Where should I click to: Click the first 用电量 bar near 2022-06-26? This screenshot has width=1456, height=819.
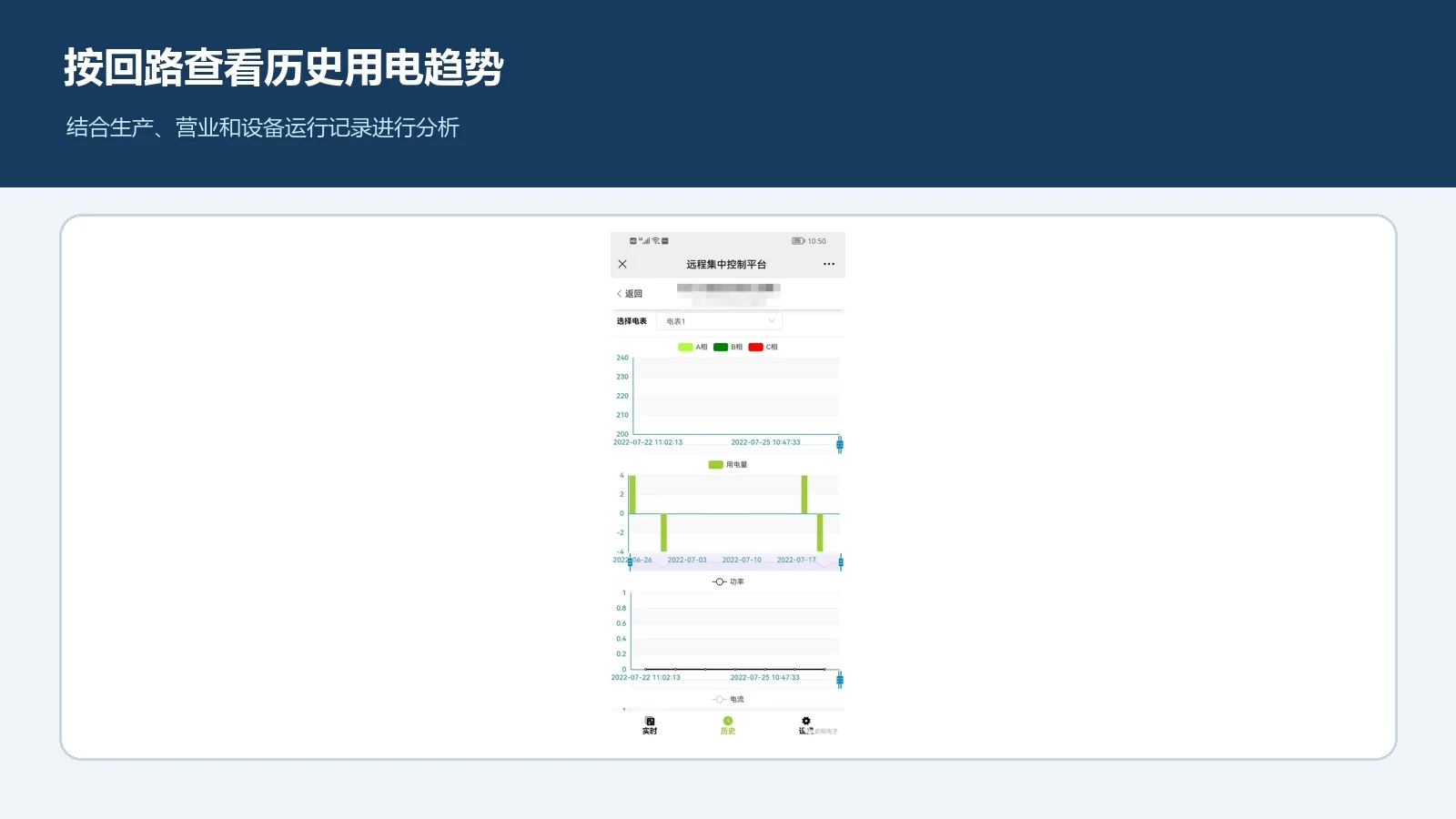pos(632,494)
